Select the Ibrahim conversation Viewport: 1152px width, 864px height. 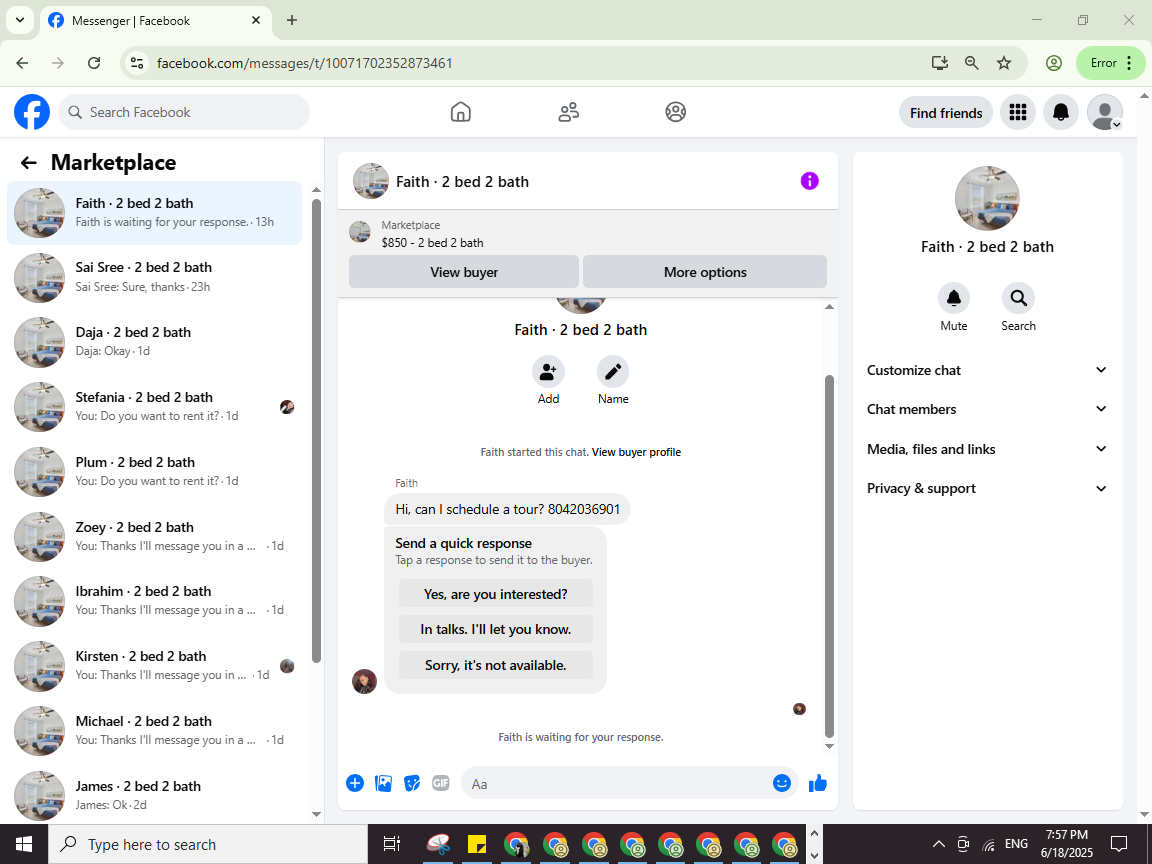(x=154, y=601)
